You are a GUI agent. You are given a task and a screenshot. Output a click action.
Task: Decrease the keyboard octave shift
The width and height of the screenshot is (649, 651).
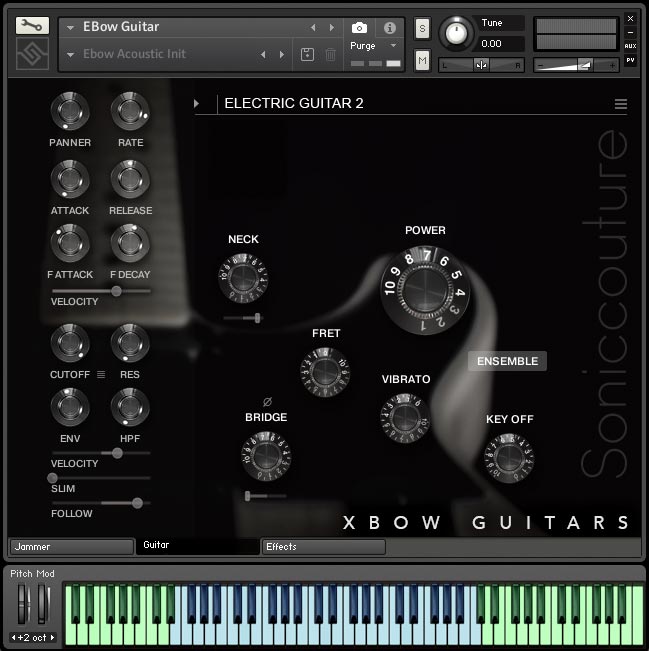pyautogui.click(x=13, y=637)
